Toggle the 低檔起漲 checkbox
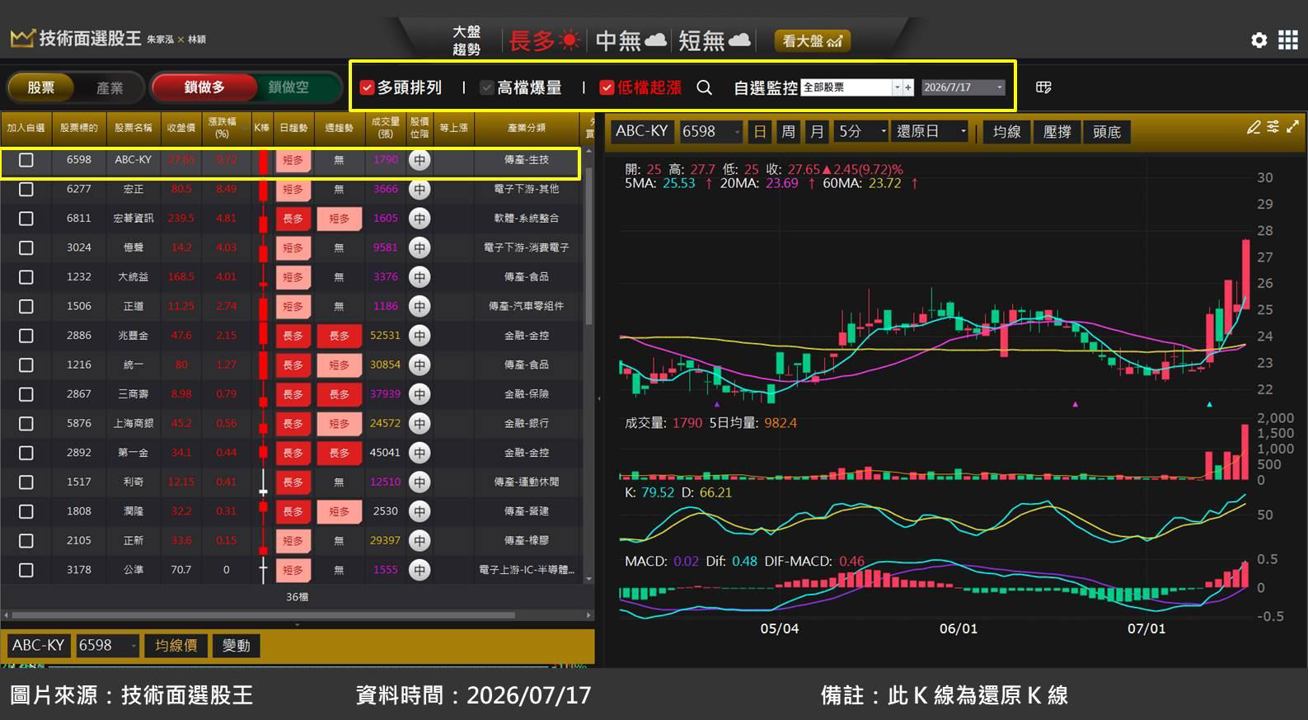1308x720 pixels. pos(607,88)
